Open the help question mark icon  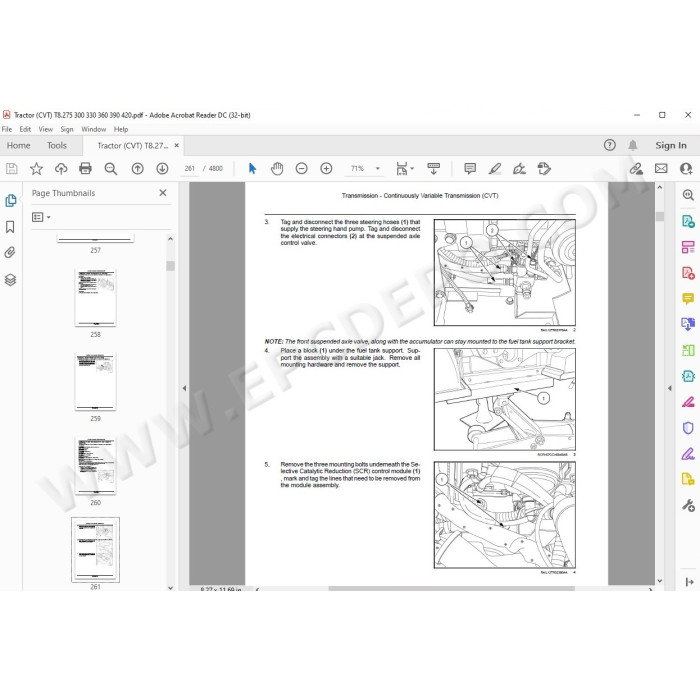609,145
